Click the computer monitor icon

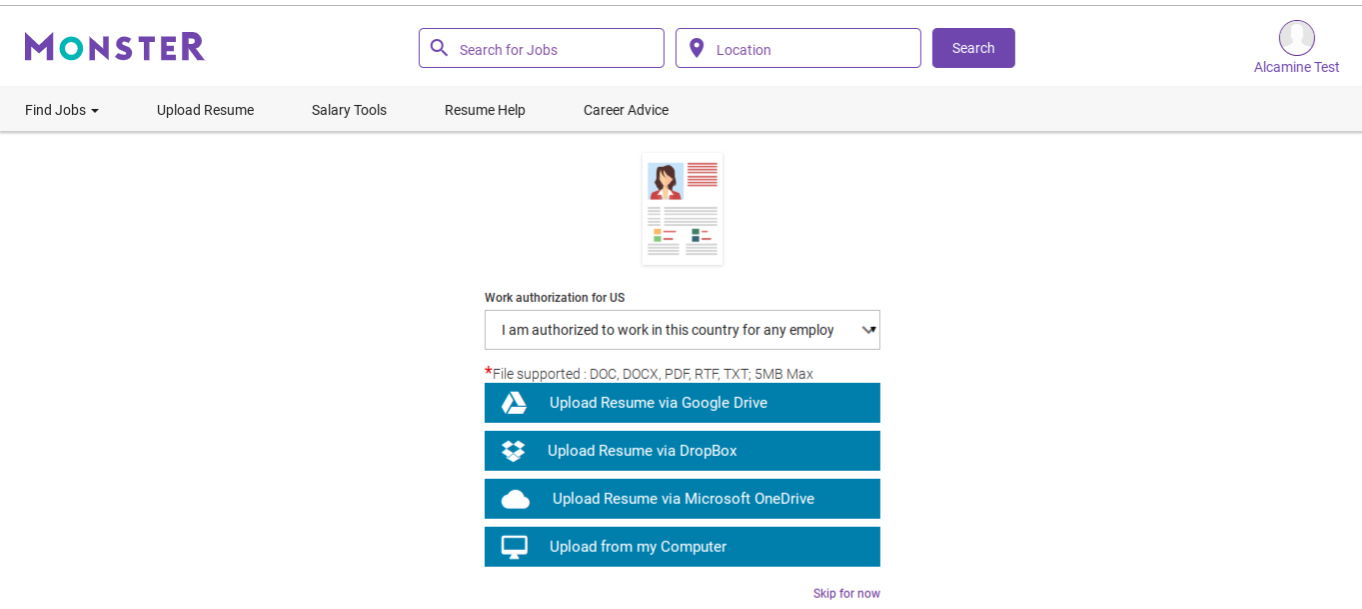point(514,547)
